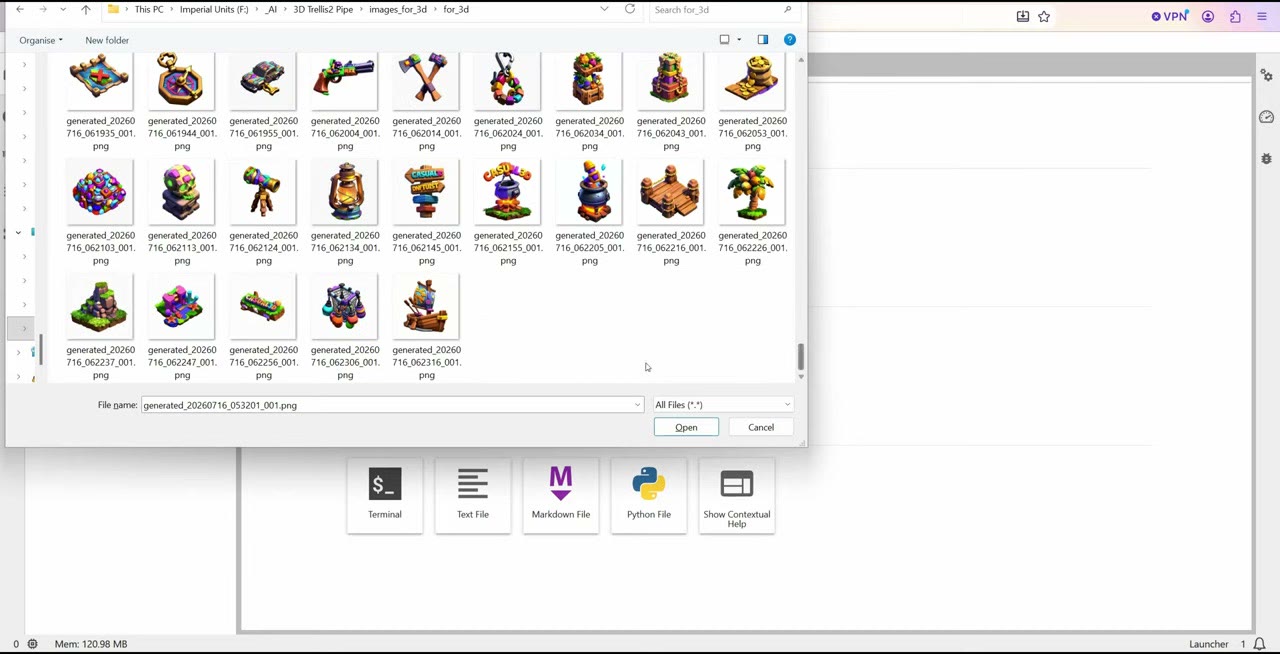The height and width of the screenshot is (654, 1280).
Task: Refresh the for_3d folder listing
Action: (630, 9)
